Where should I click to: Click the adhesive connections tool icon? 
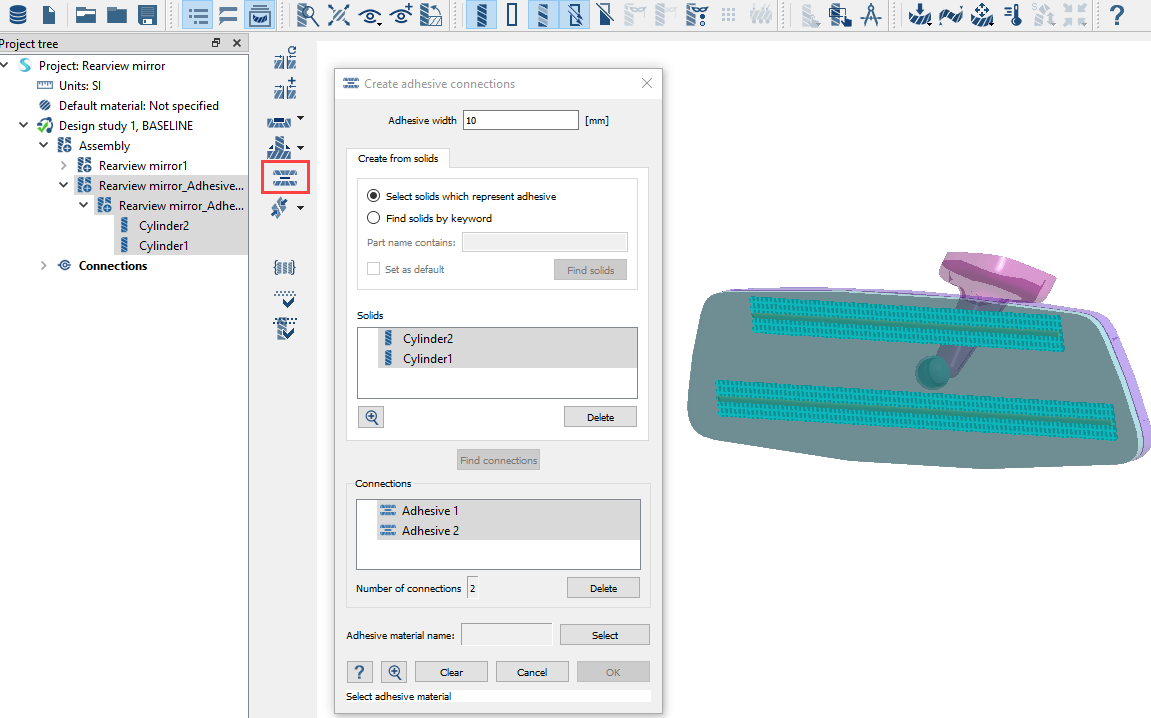[x=285, y=178]
